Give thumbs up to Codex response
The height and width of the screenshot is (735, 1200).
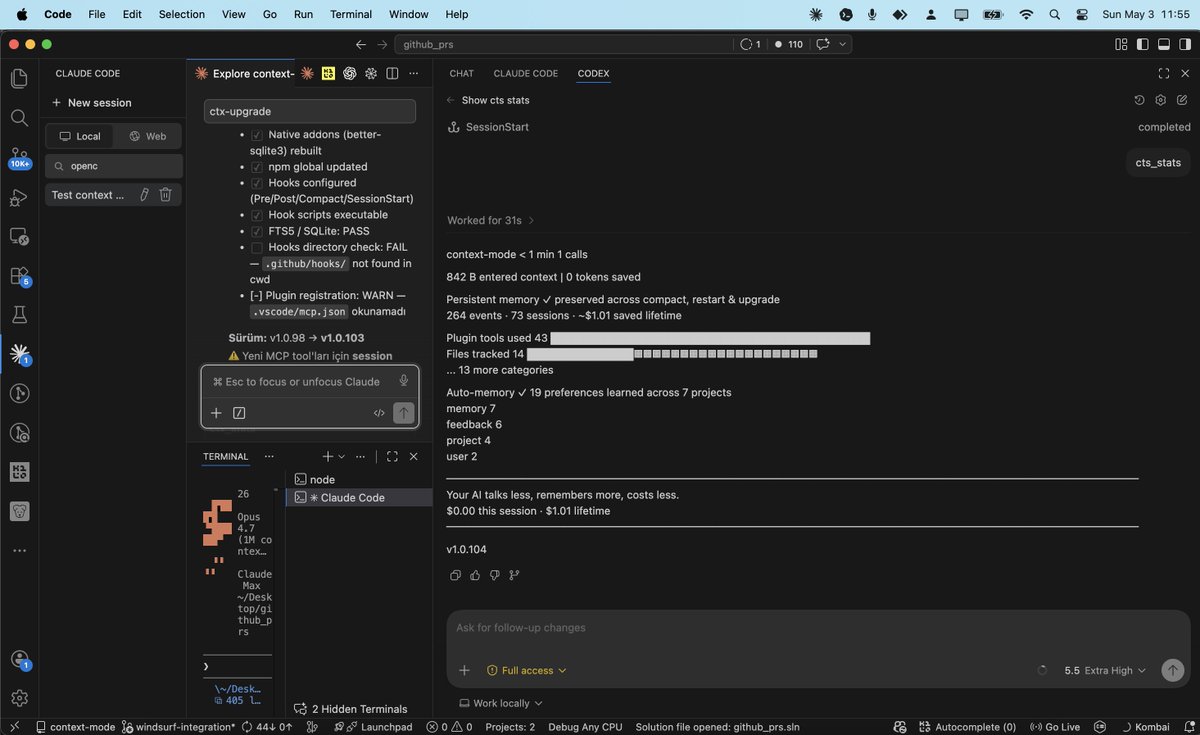pos(475,575)
